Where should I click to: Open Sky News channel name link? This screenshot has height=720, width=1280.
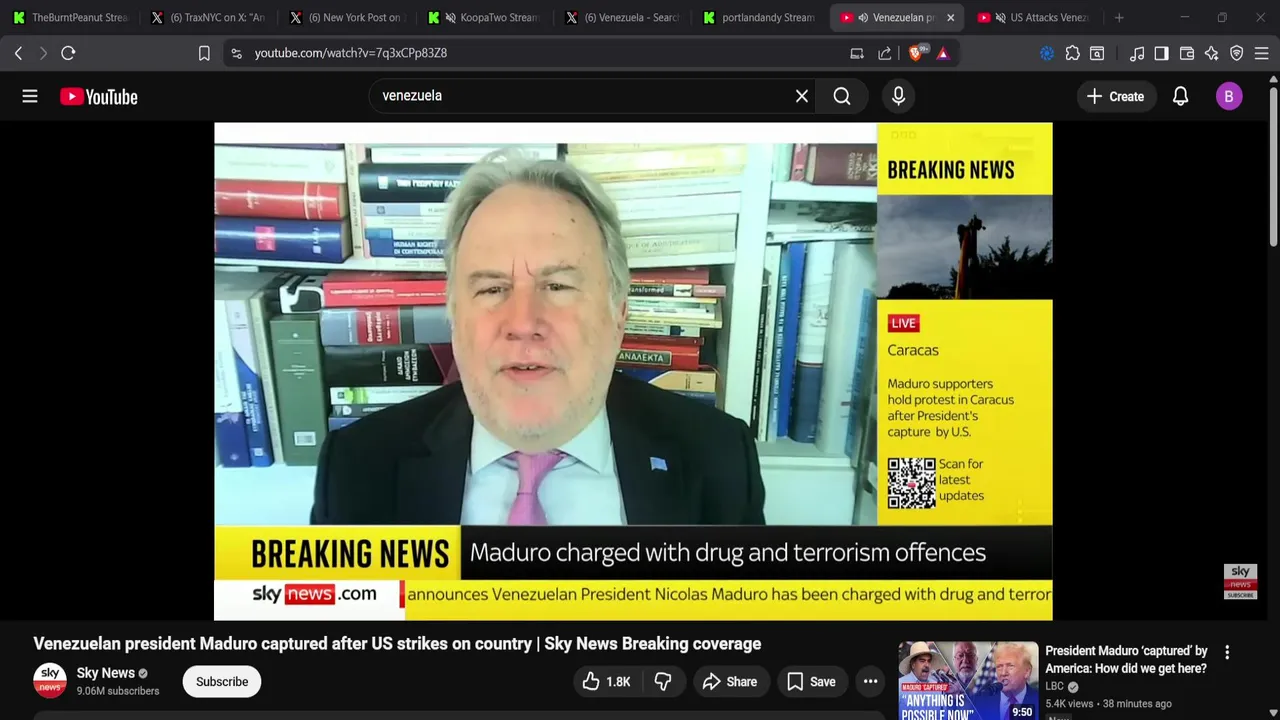pyautogui.click(x=105, y=673)
